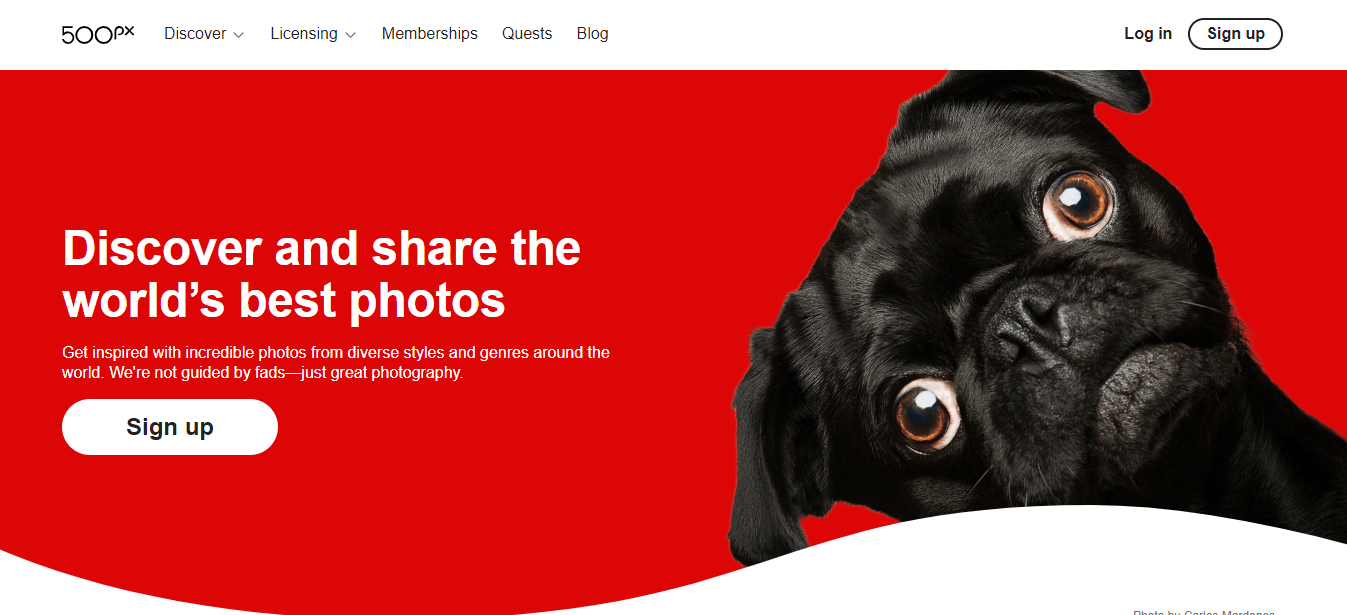Open the Discover menu label
Image resolution: width=1347 pixels, height=615 pixels.
tap(195, 33)
